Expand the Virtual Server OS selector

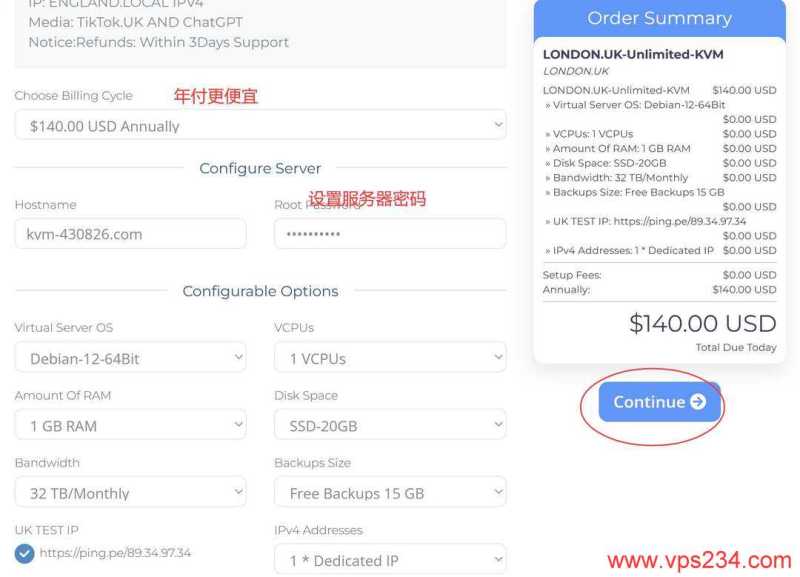tap(131, 357)
